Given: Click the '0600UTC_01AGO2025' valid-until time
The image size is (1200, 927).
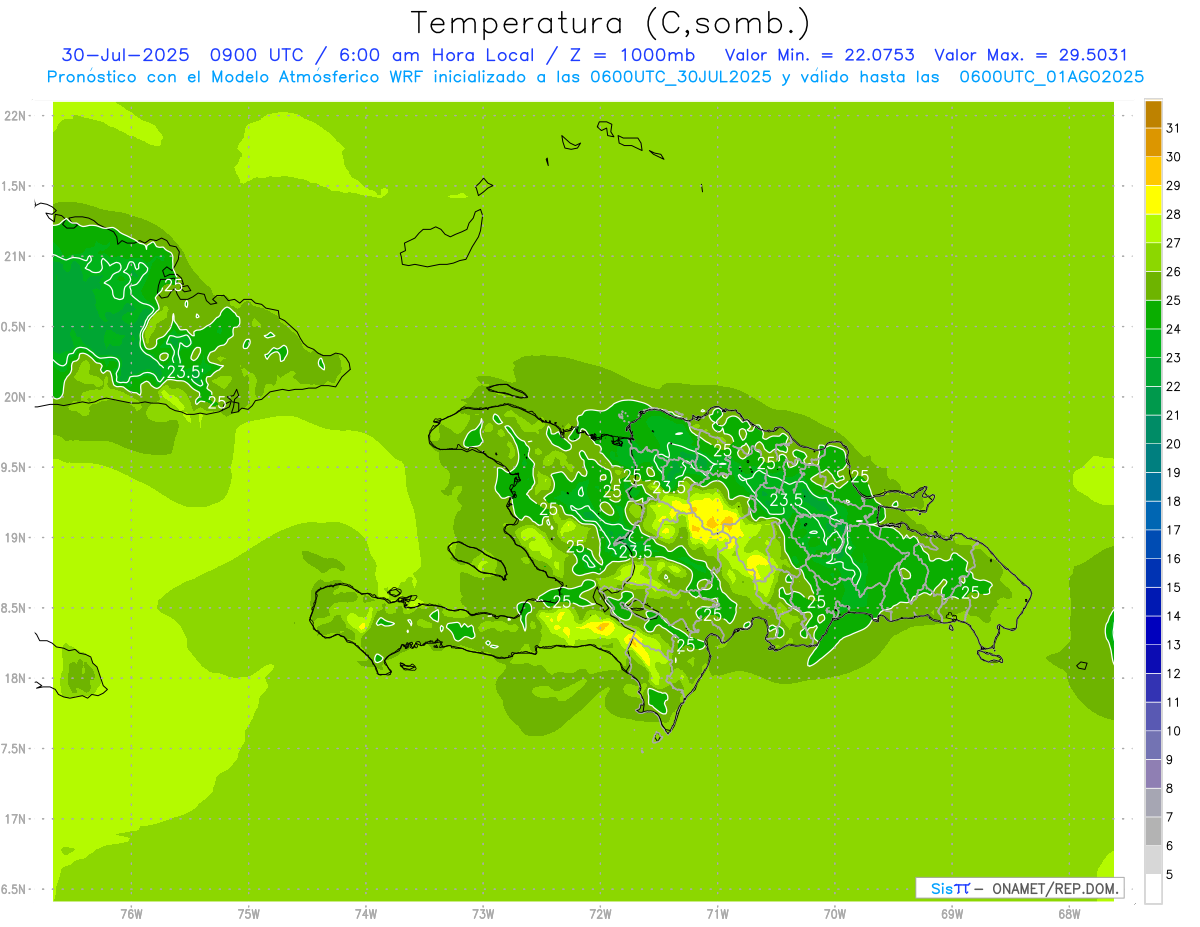Looking at the screenshot, I should tap(1052, 76).
